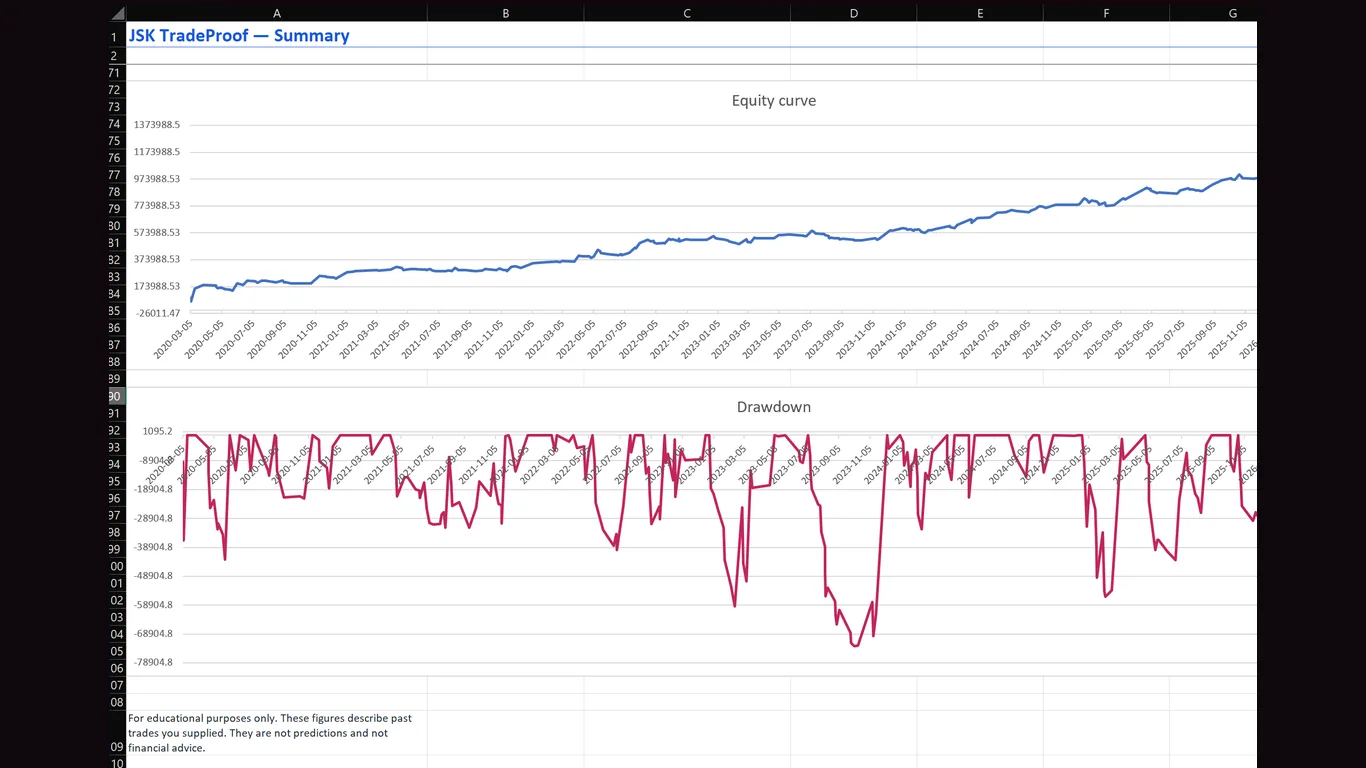Click Equity curve date label 2020-03-05
This screenshot has height=768, width=1366.
click(174, 340)
